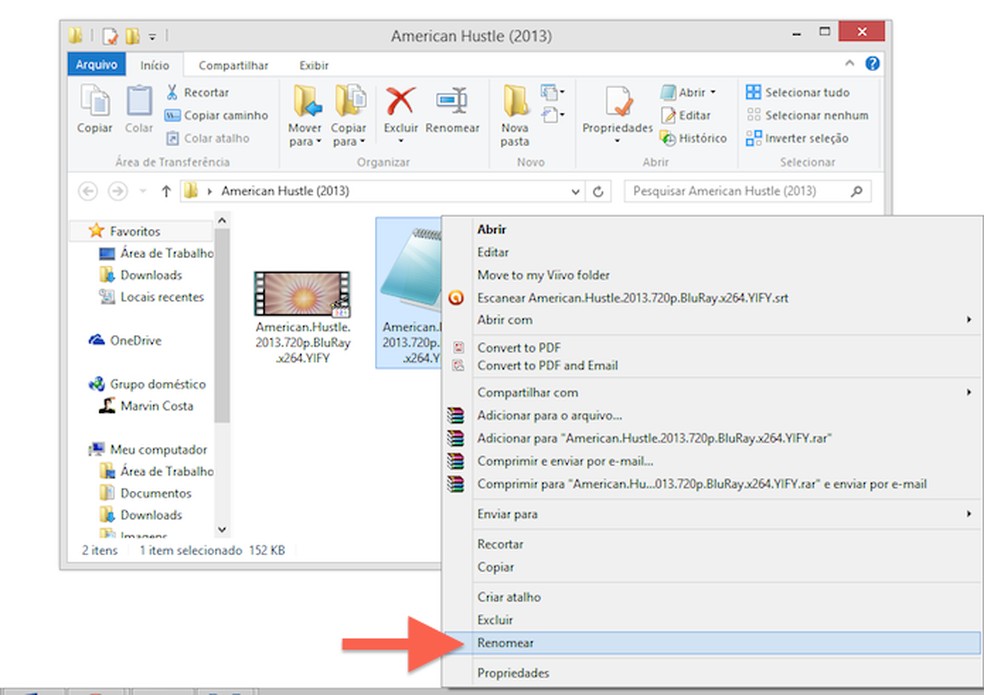Expand the address bar history dropdown
The height and width of the screenshot is (695, 984).
click(x=575, y=191)
